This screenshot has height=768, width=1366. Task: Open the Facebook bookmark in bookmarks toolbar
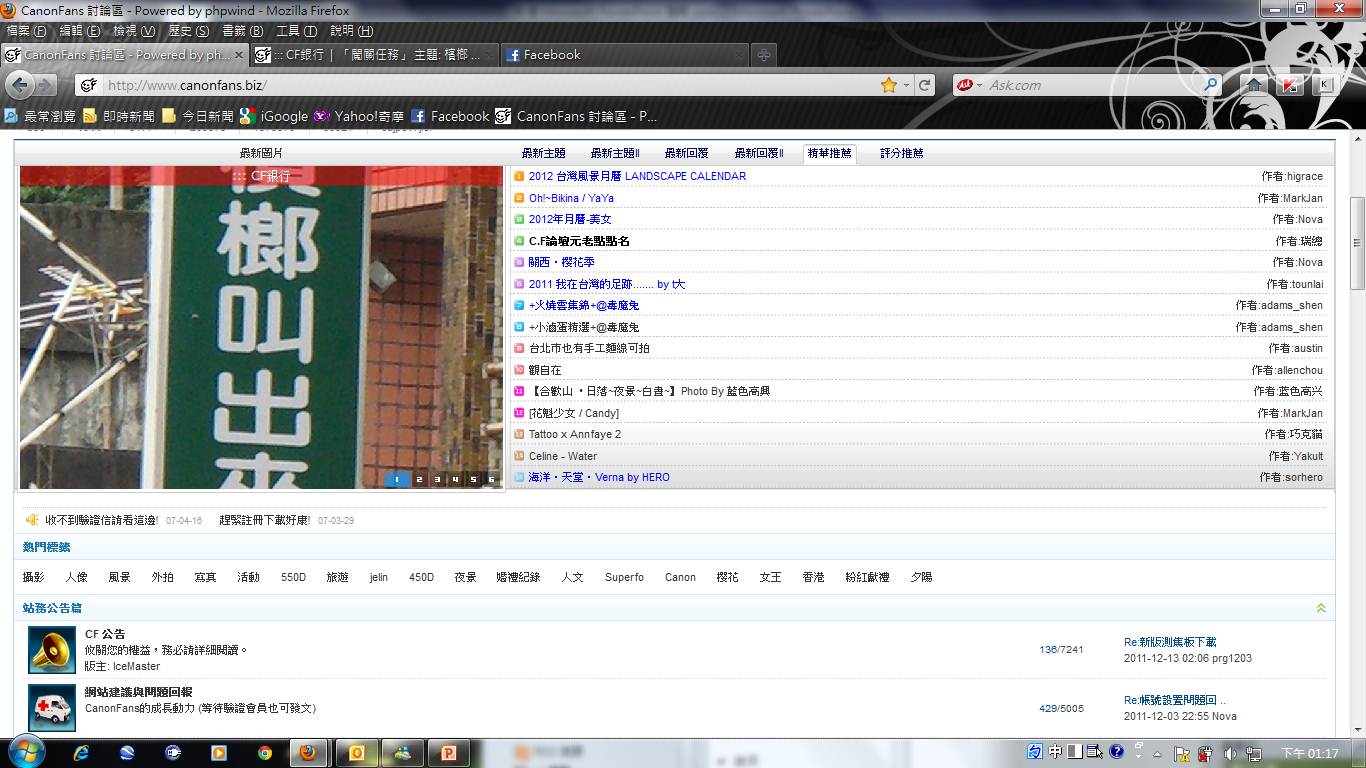coord(450,116)
